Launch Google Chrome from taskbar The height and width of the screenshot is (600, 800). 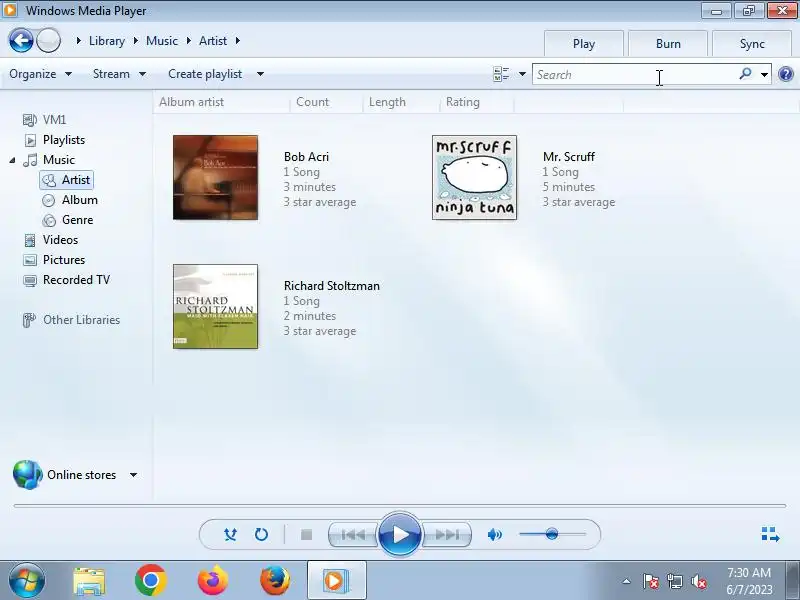(x=151, y=580)
